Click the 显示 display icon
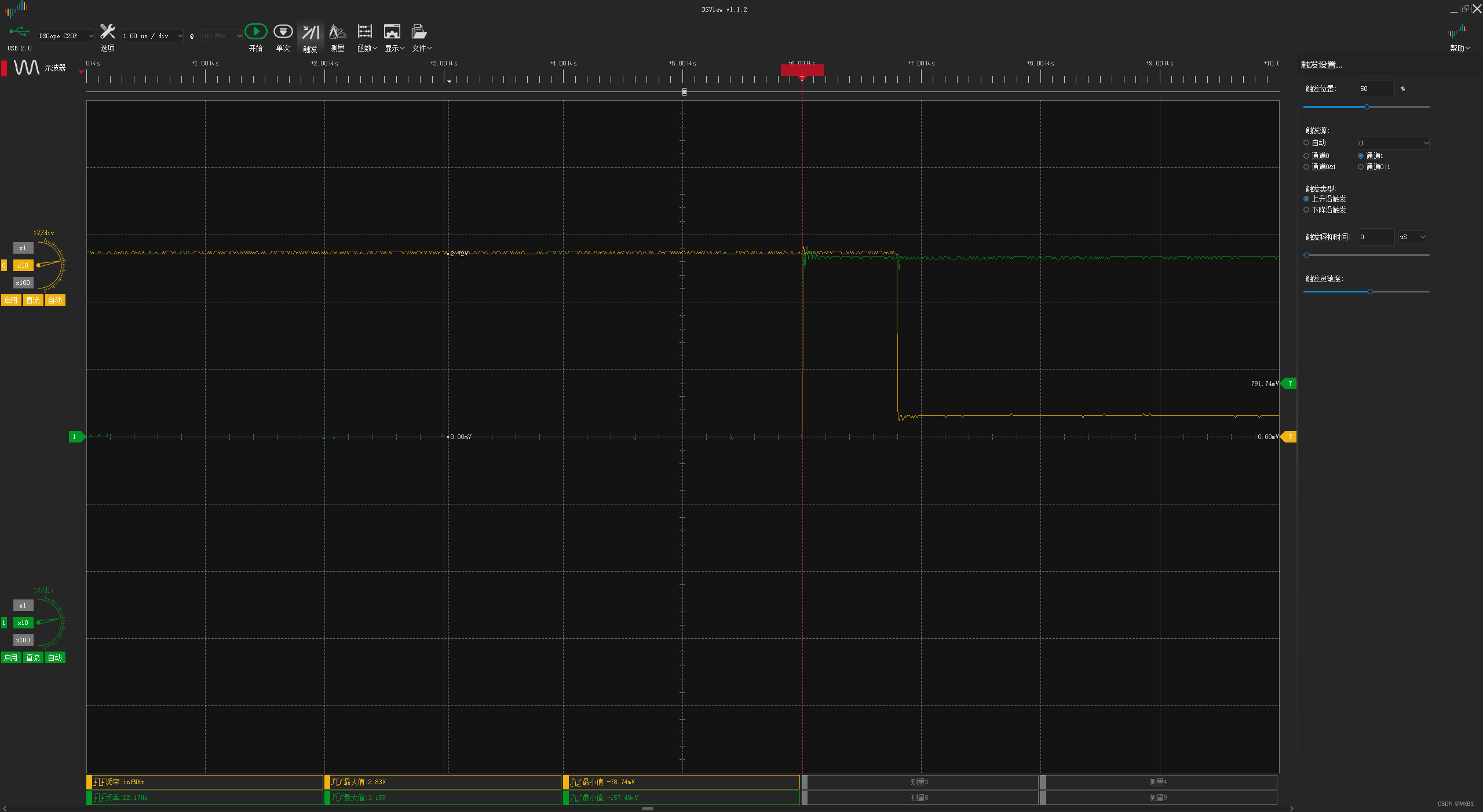 [392, 32]
